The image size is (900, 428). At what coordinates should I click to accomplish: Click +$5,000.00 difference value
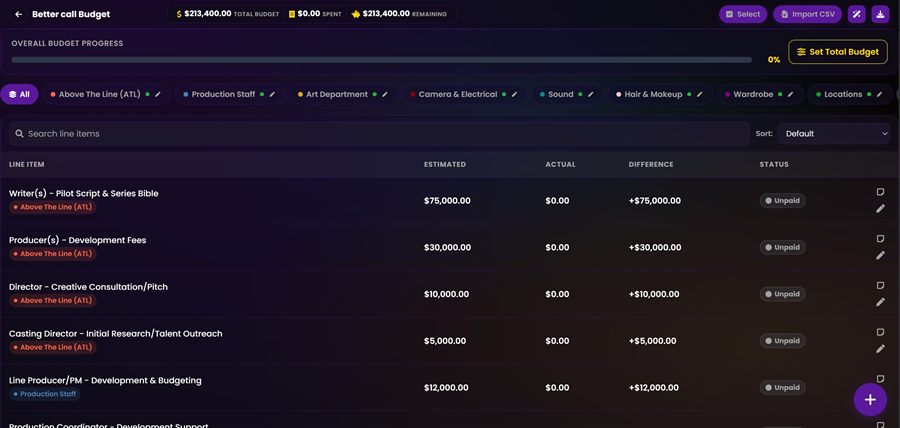point(652,341)
